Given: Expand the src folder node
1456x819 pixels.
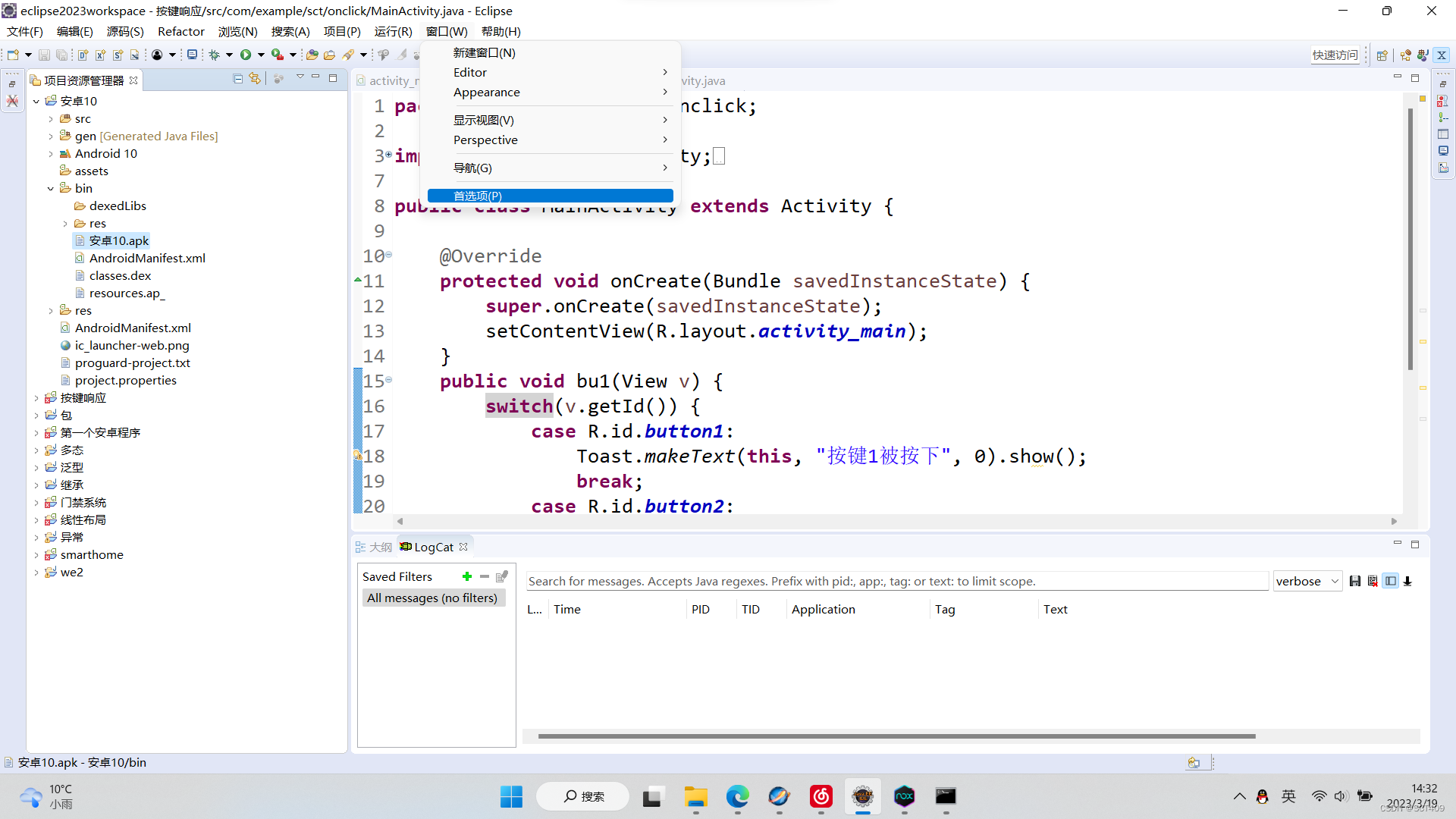Looking at the screenshot, I should [51, 119].
